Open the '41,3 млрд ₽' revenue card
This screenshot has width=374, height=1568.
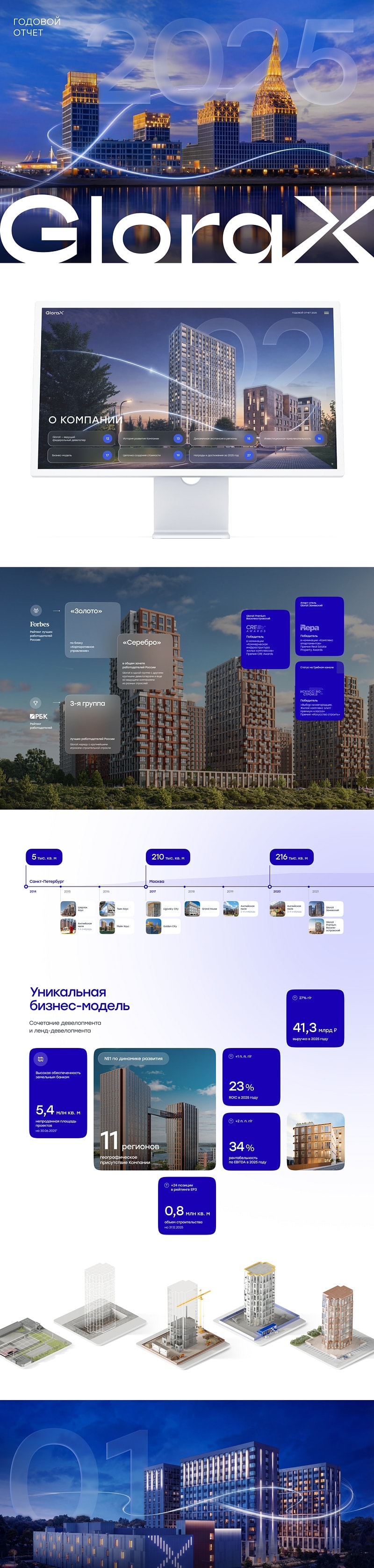315,1019
